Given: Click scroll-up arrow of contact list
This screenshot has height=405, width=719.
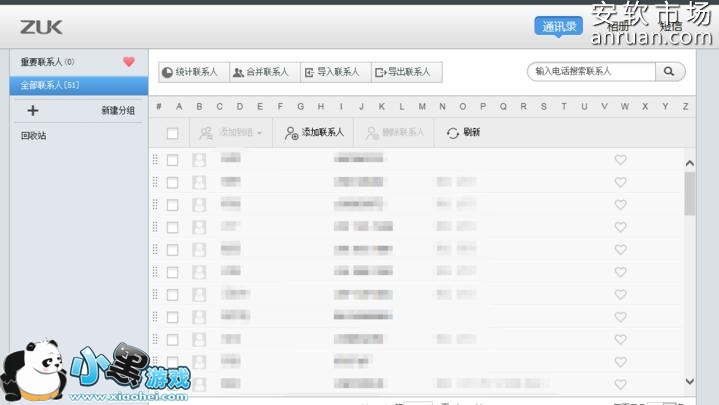Looking at the screenshot, I should pyautogui.click(x=690, y=163).
